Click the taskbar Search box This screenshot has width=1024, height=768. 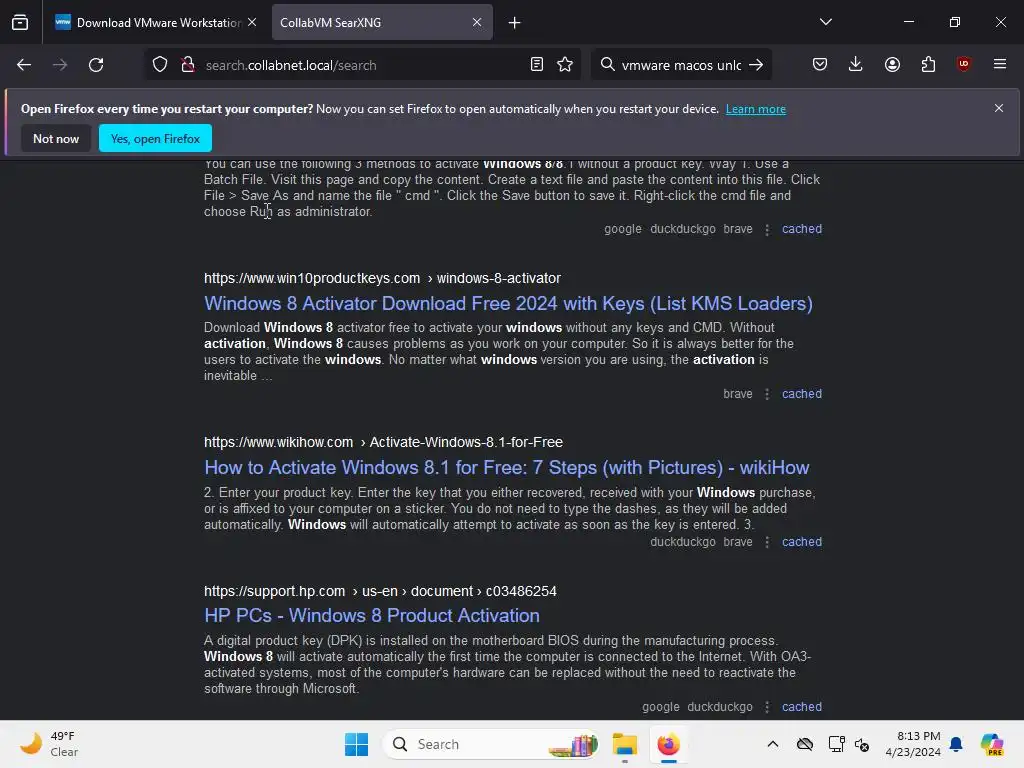(491, 744)
